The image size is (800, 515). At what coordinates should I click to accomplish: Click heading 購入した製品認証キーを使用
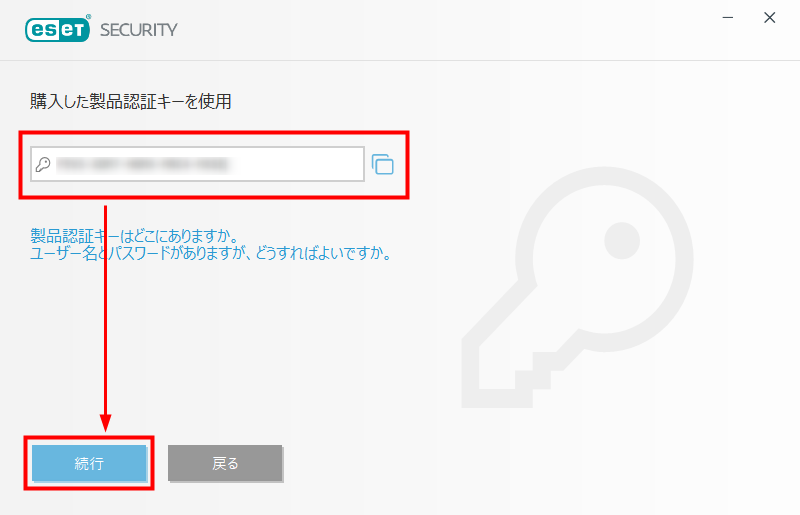pyautogui.click(x=131, y=102)
